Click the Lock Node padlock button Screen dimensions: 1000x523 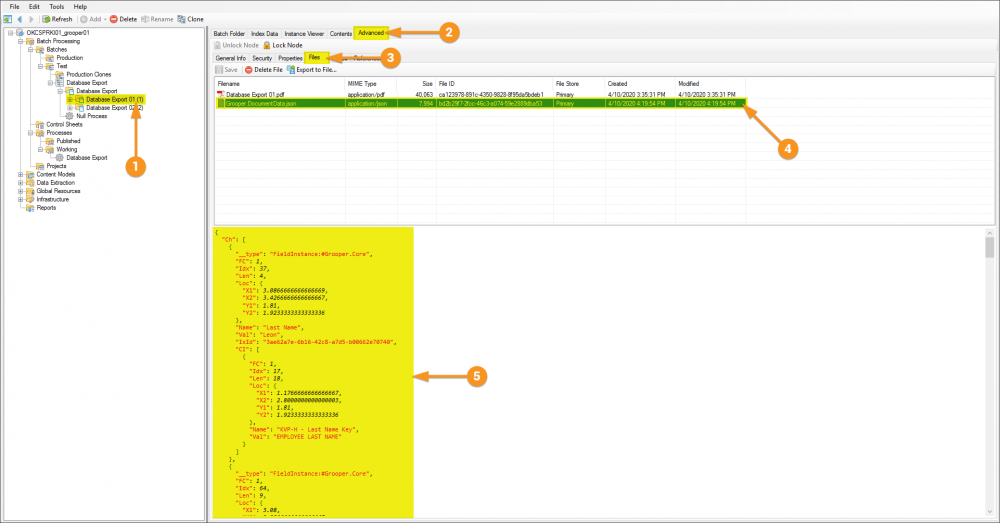pos(283,45)
